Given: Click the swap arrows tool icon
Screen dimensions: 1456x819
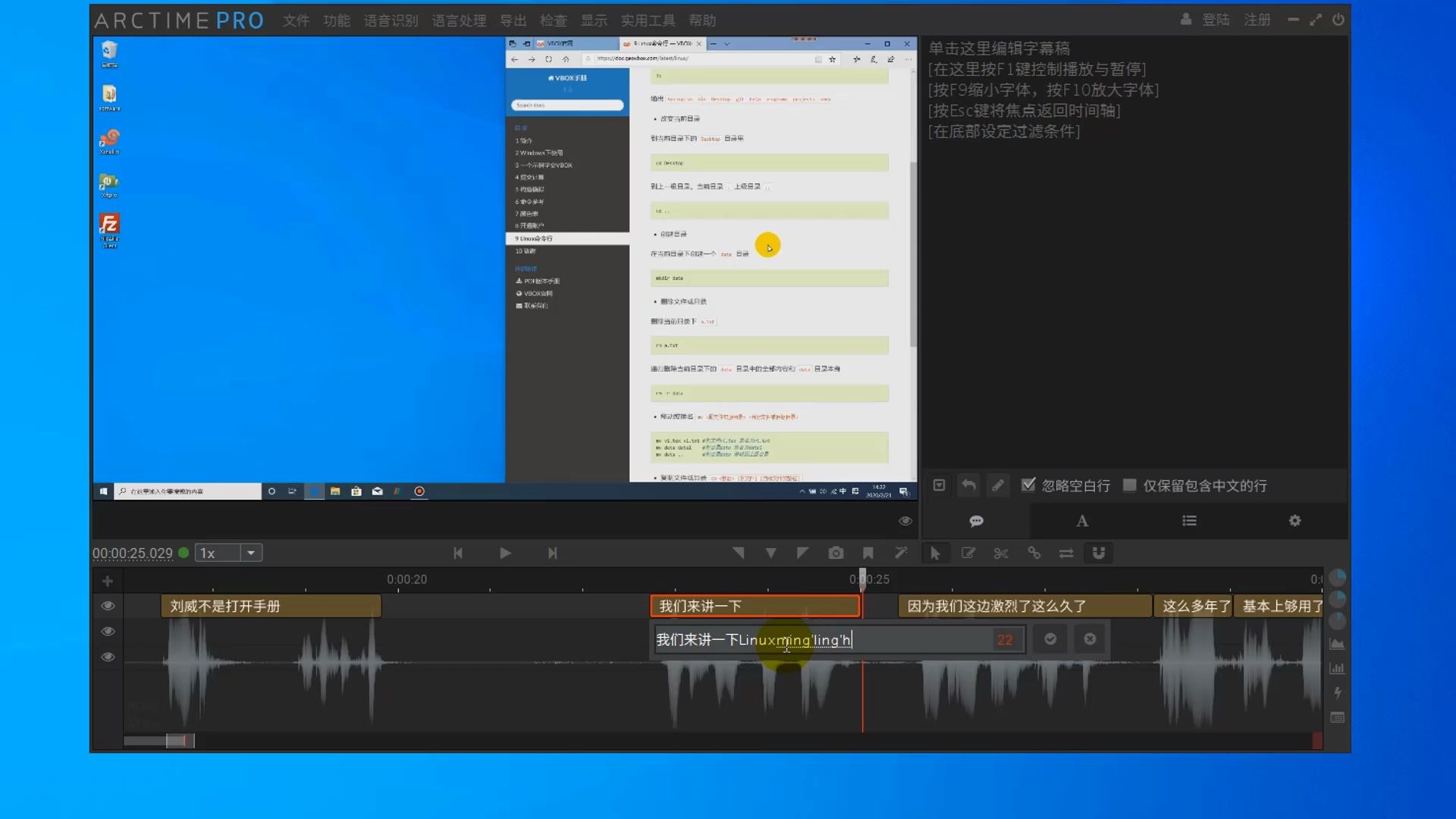Looking at the screenshot, I should tap(1066, 553).
